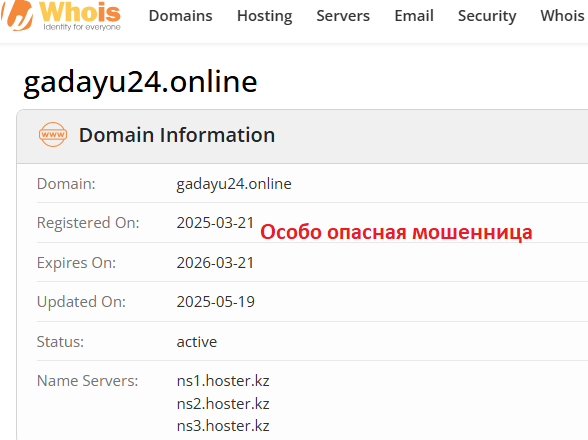Open the Servers menu
588x440 pixels.
343,16
